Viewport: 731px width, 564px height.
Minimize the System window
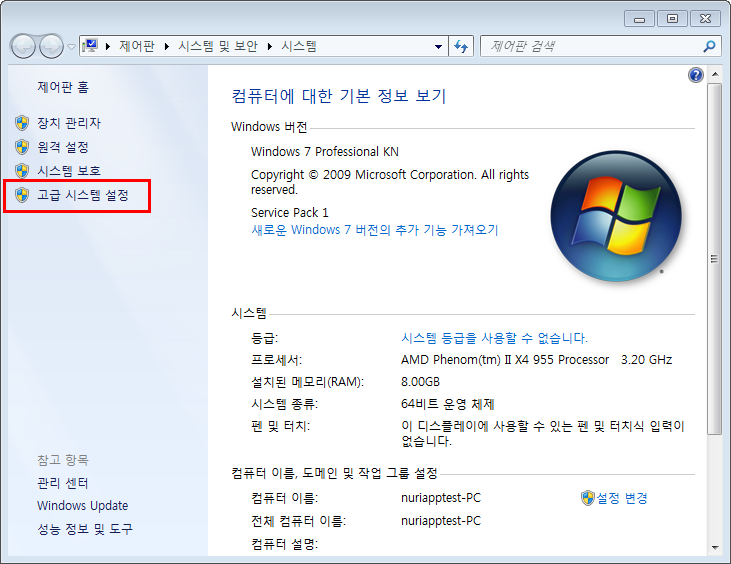[639, 19]
